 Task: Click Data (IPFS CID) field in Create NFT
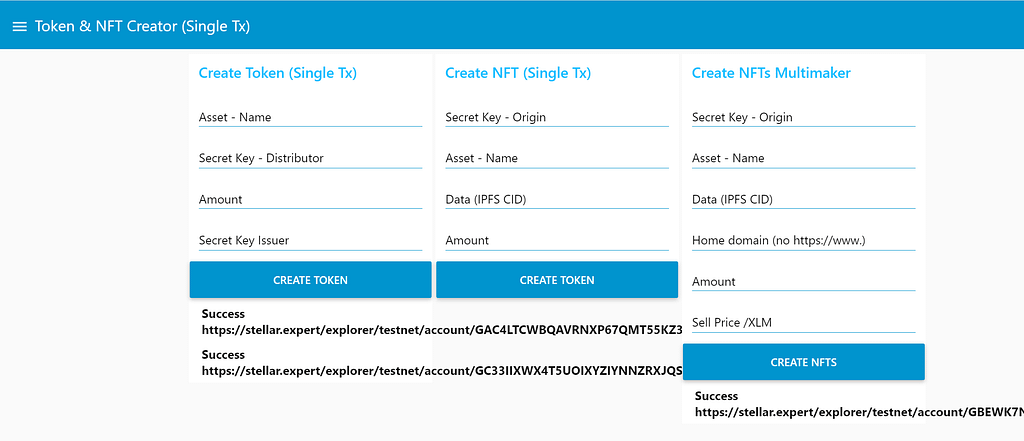coord(557,199)
